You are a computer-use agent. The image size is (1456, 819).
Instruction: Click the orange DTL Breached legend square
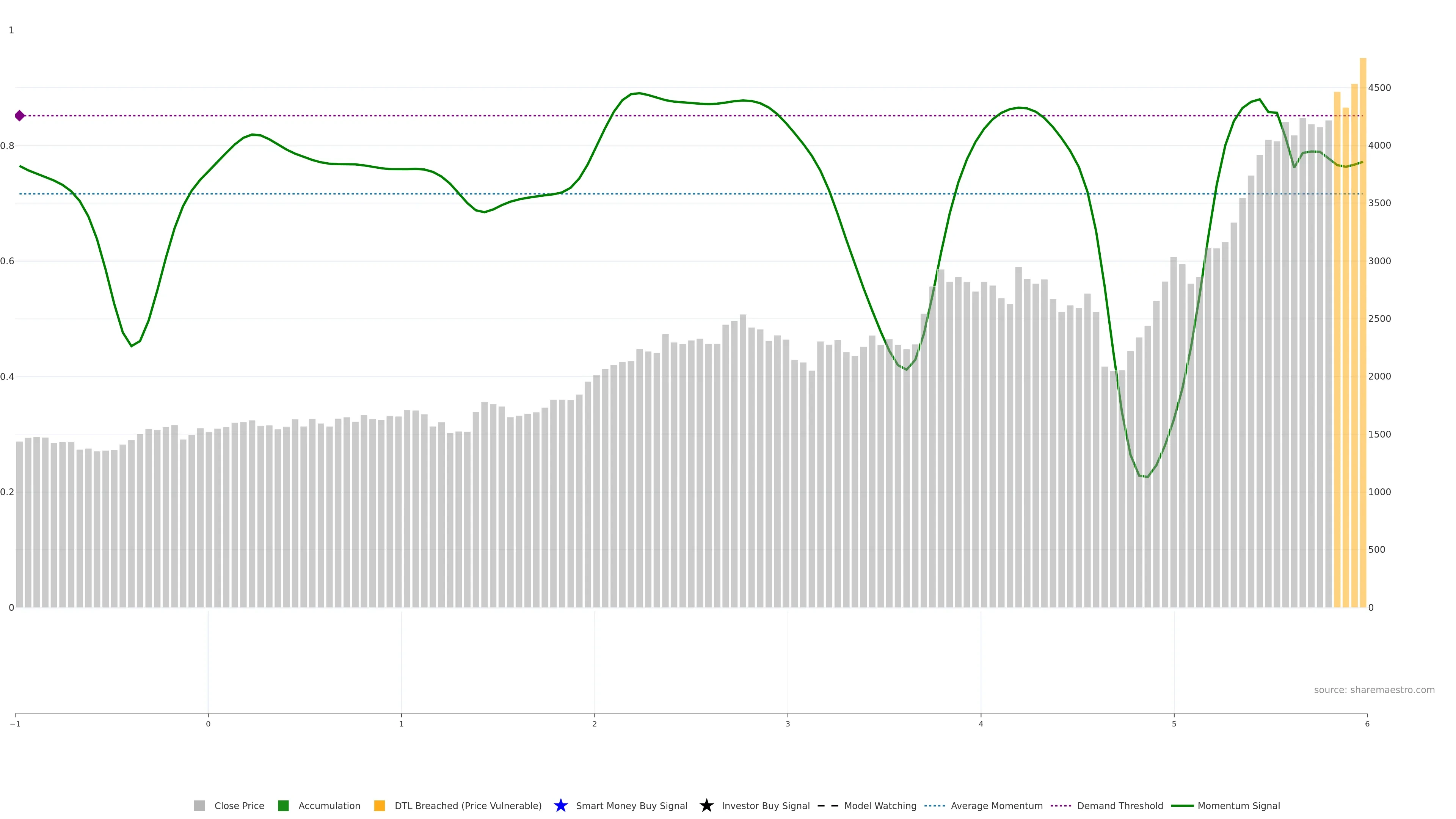click(379, 805)
